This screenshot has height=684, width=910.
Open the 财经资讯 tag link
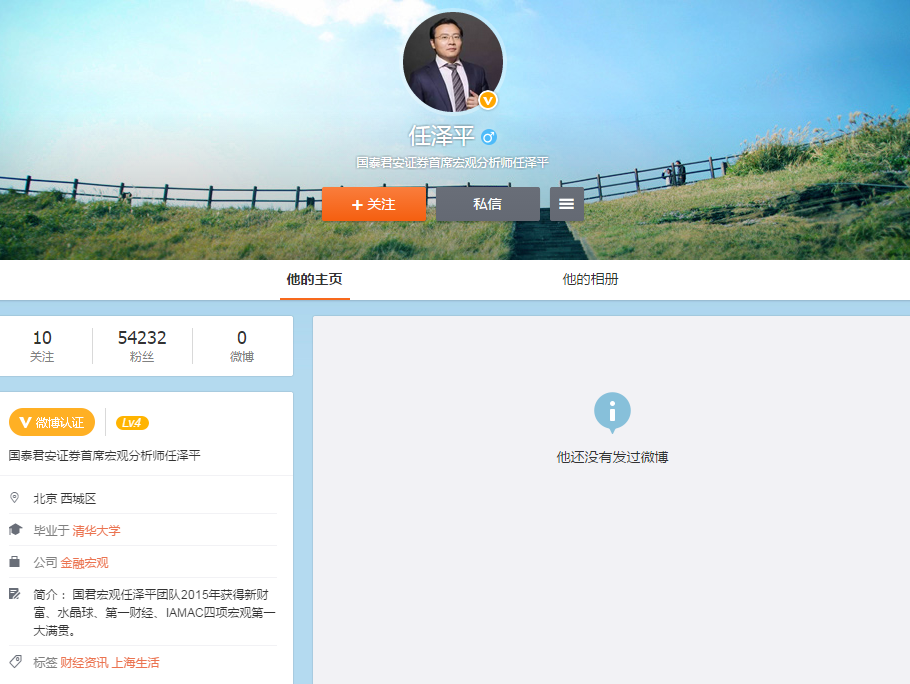[x=84, y=663]
